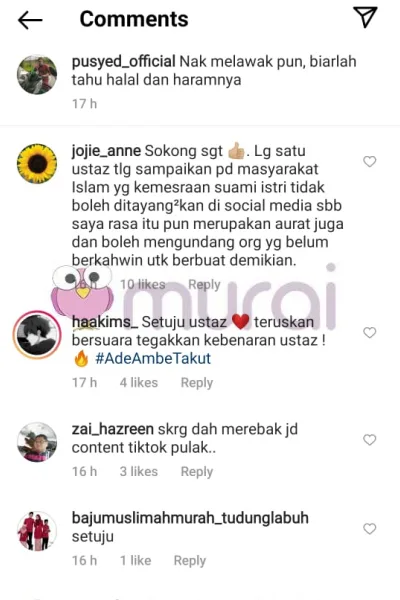Image resolution: width=400 pixels, height=600 pixels.
Task: Open jojie_anne username link
Action: click(106, 151)
